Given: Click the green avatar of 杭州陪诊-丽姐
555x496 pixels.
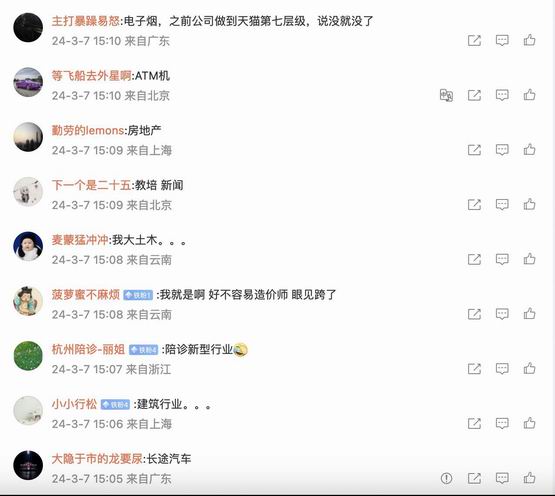Looking at the screenshot, I should (x=28, y=355).
